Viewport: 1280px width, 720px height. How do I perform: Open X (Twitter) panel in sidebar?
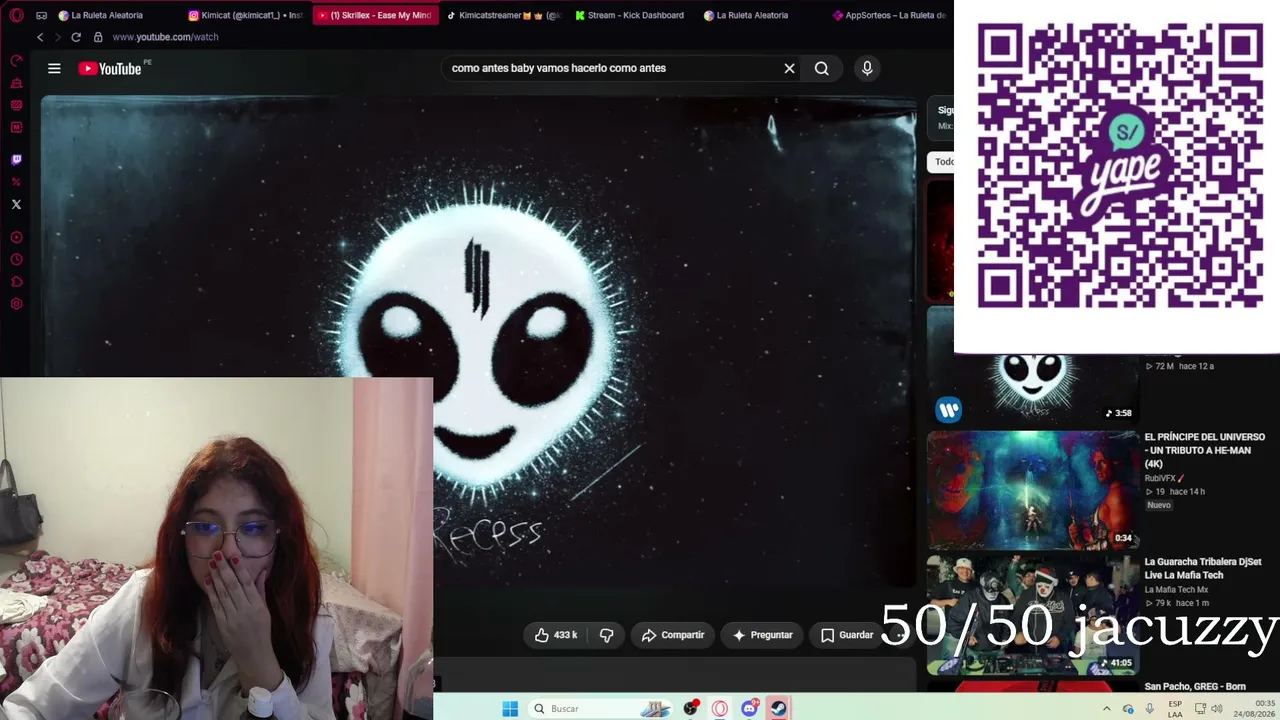(16, 204)
